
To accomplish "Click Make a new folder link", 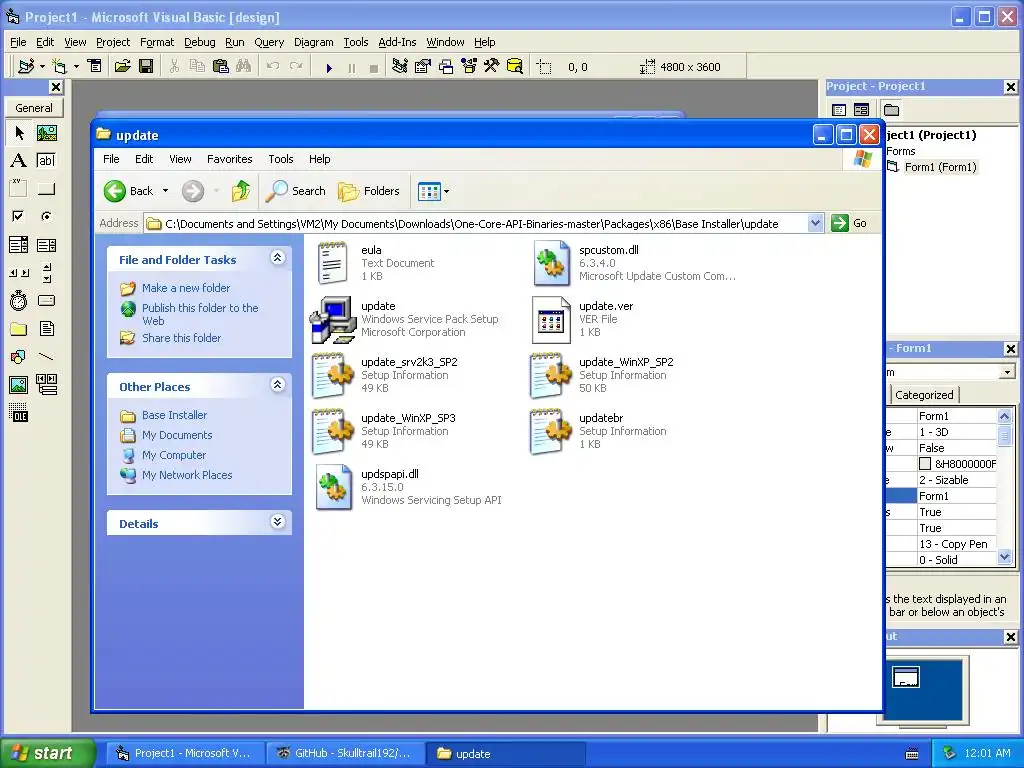I will click(186, 288).
